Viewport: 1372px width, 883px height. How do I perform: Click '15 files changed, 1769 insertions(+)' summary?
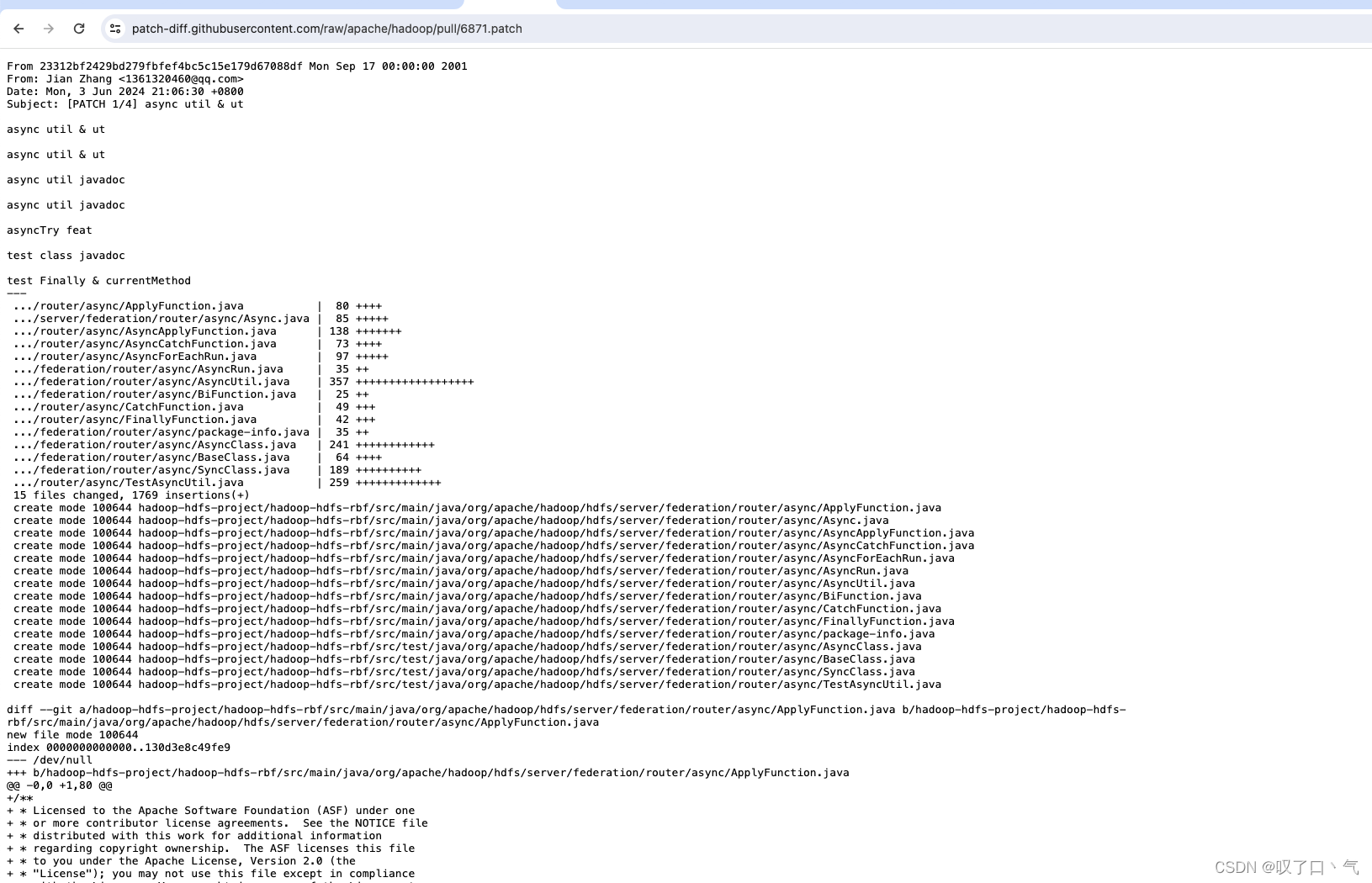[x=131, y=495]
